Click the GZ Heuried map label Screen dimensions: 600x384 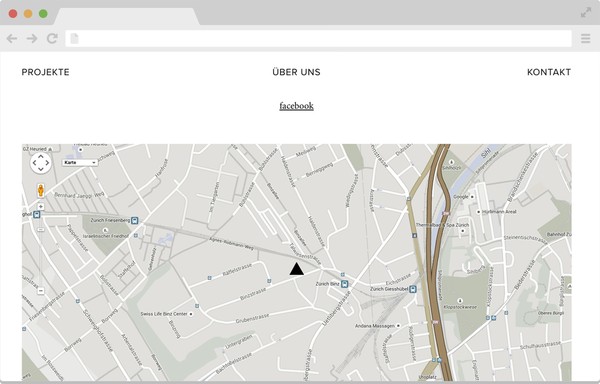tap(34, 149)
